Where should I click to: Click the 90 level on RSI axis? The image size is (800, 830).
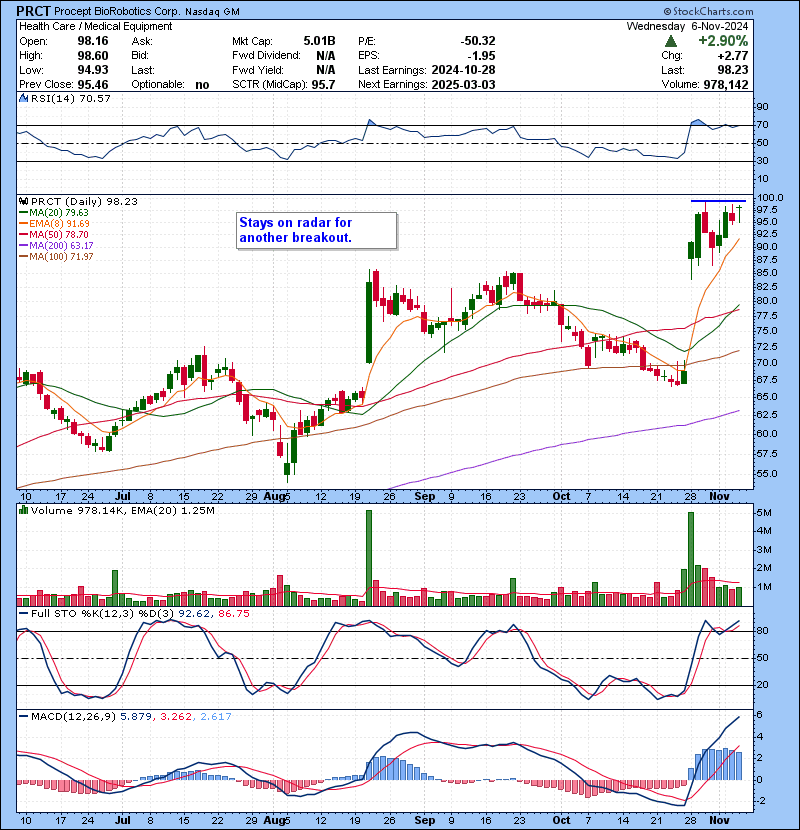[762, 107]
